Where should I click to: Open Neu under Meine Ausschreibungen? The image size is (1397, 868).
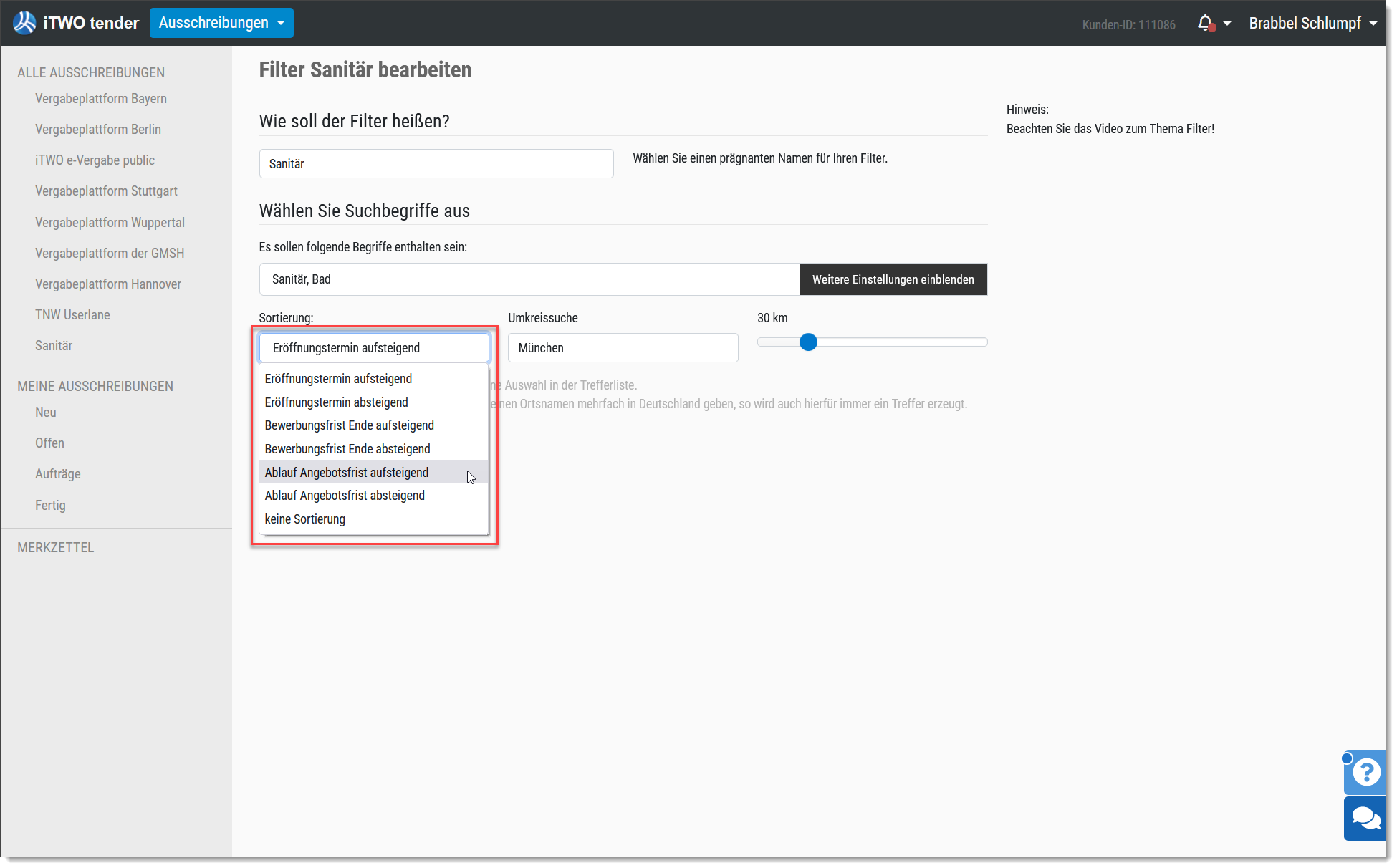46,413
